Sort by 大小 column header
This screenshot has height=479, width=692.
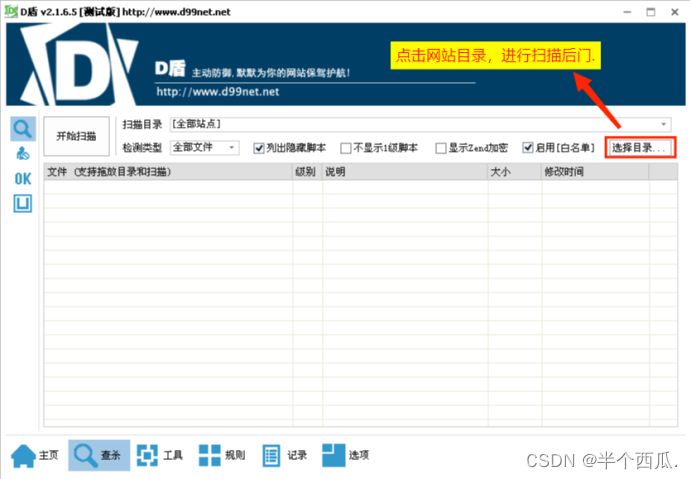(x=515, y=172)
